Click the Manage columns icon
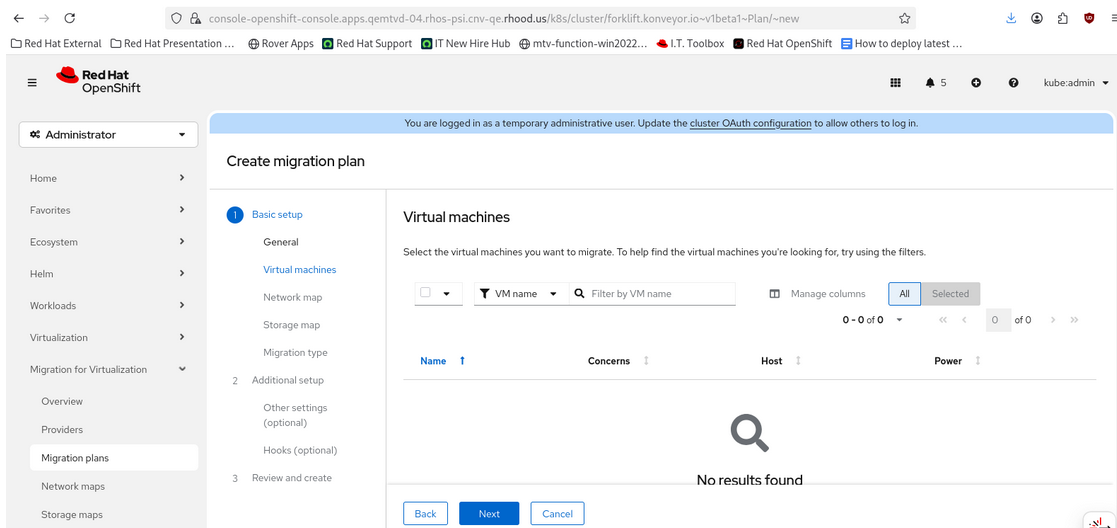The height and width of the screenshot is (528, 1117). coord(774,294)
